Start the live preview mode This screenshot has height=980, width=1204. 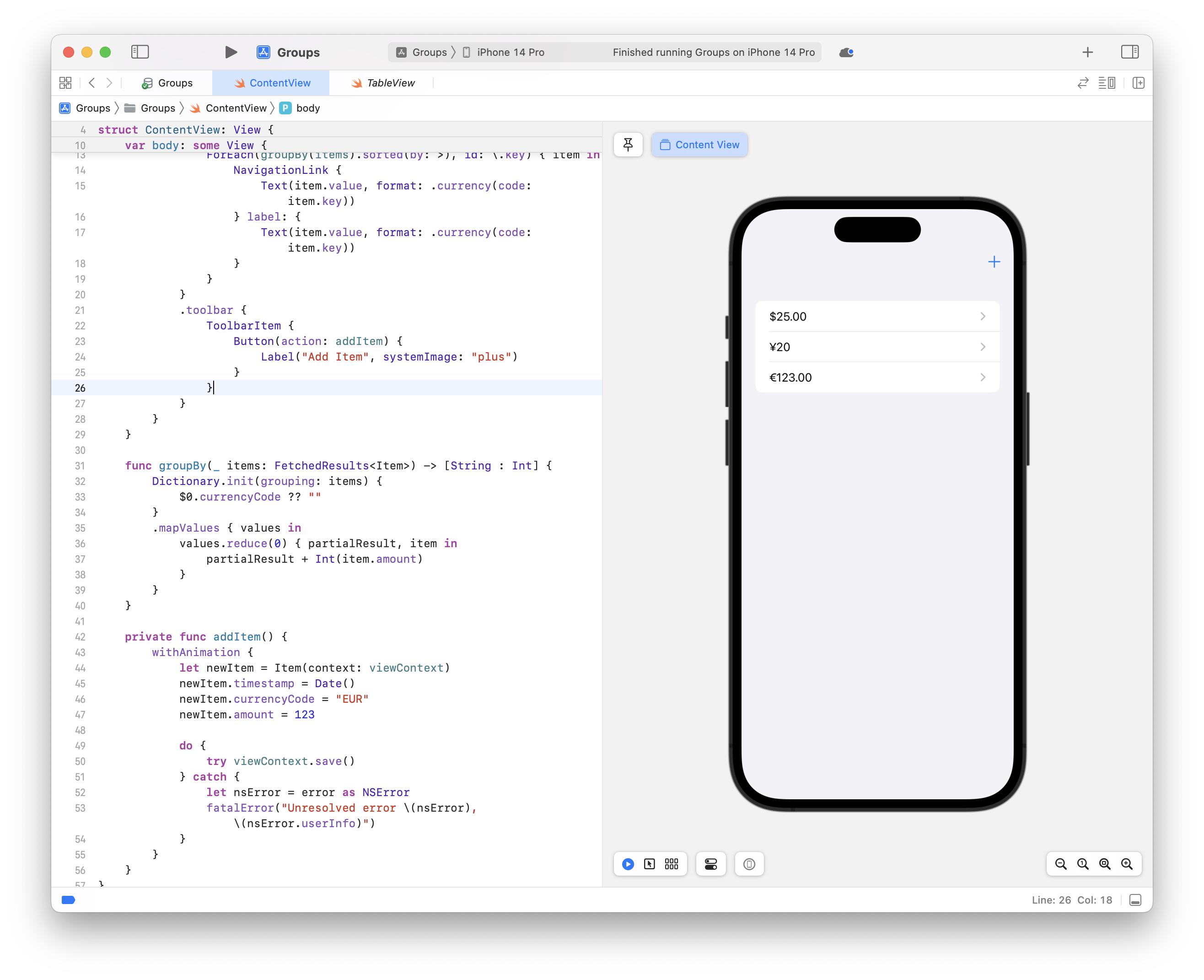(x=628, y=864)
